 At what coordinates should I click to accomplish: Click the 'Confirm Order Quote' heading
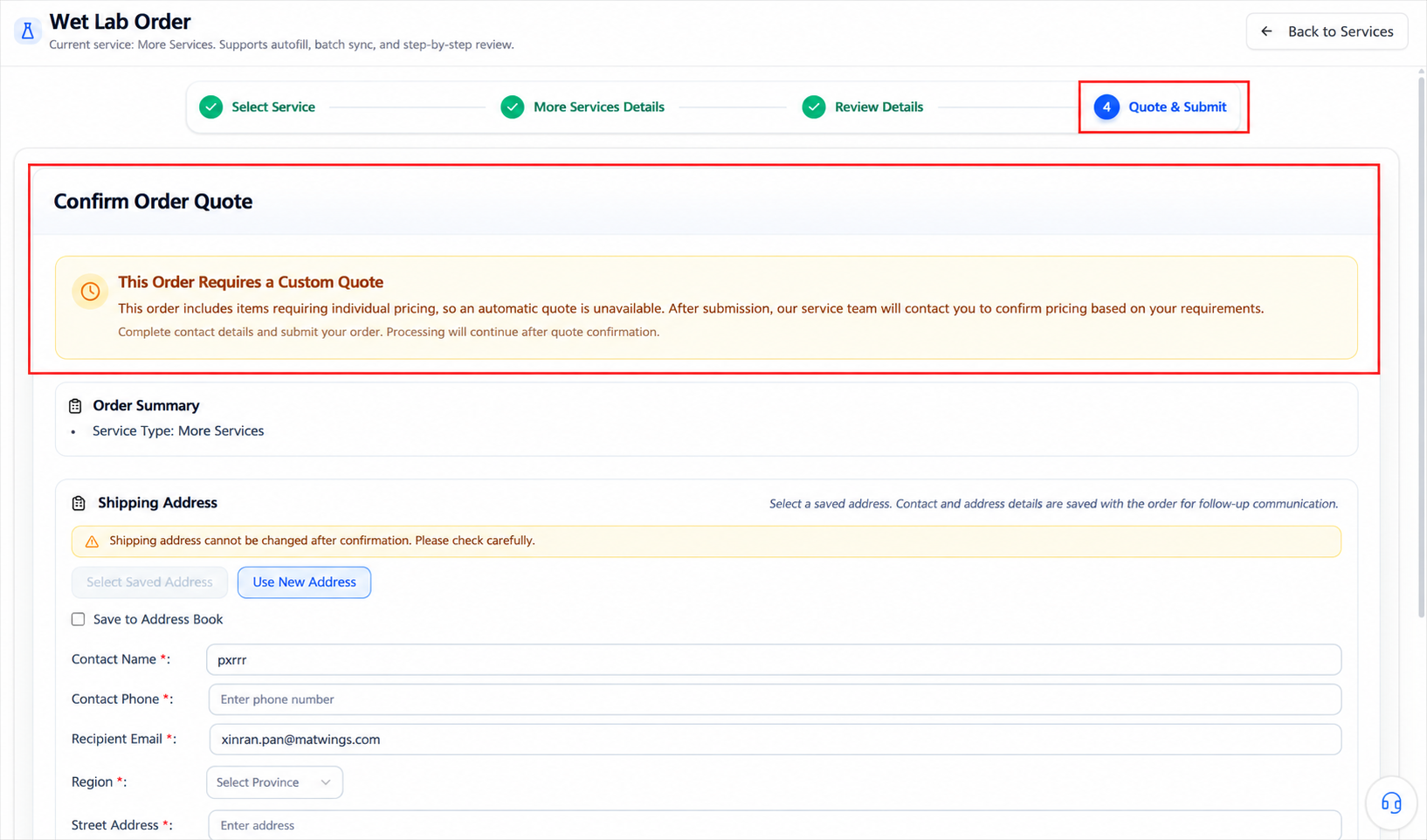pyautogui.click(x=153, y=202)
